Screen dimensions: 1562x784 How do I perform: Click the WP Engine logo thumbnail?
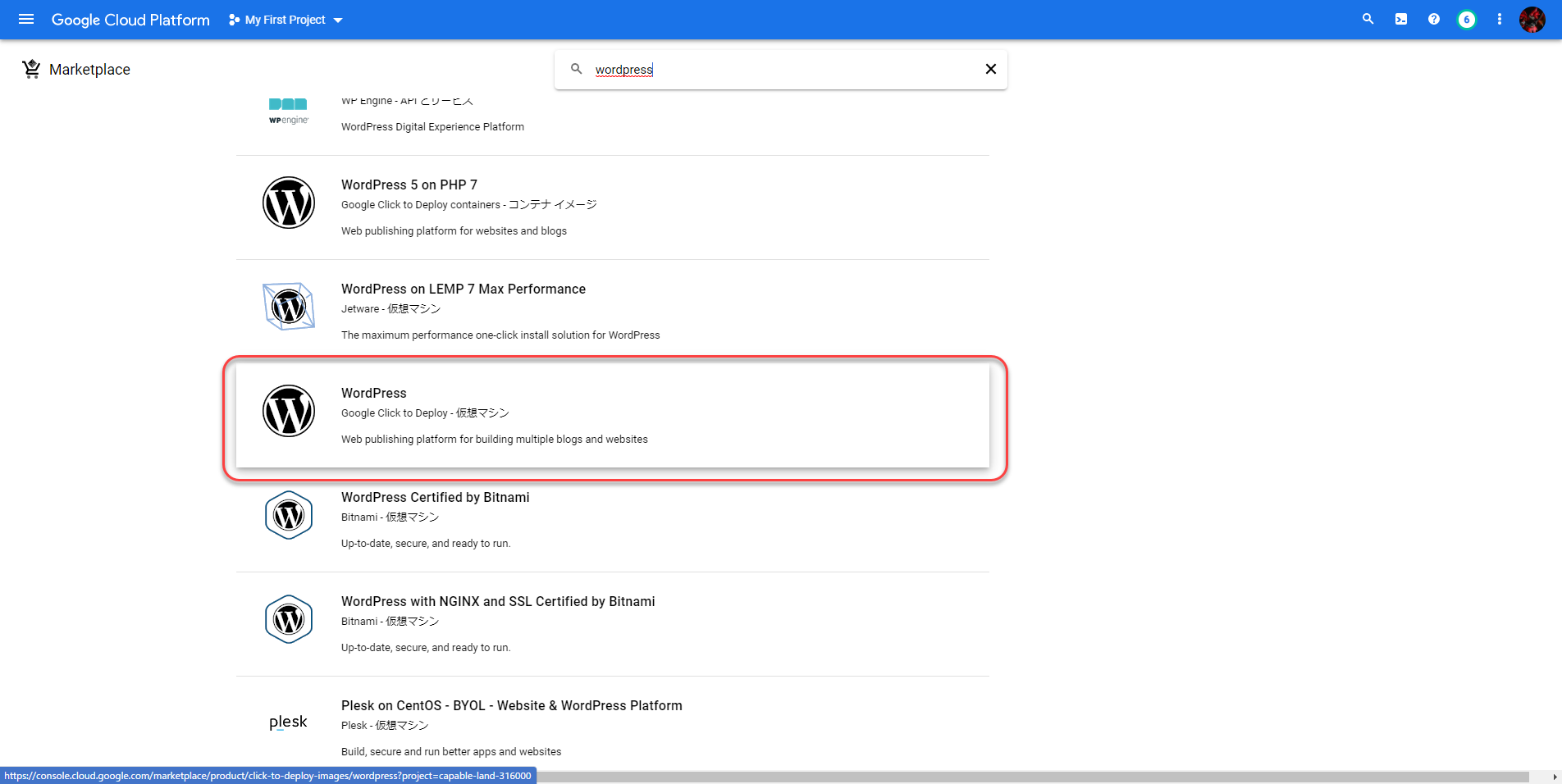click(288, 112)
